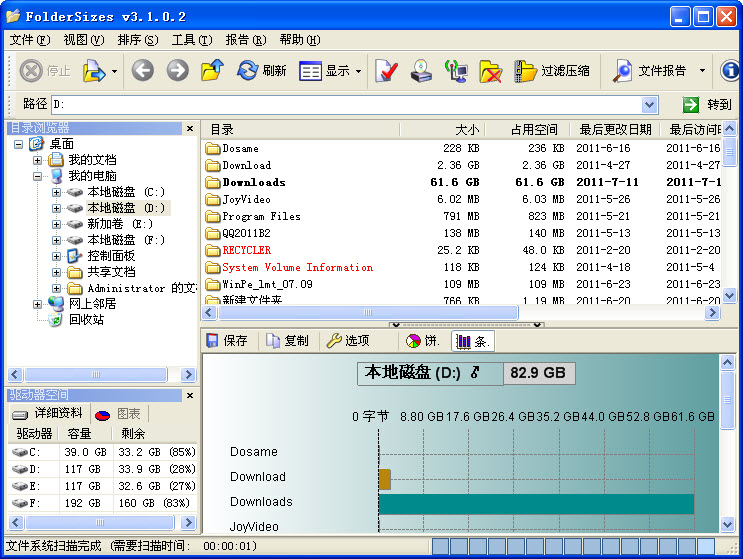Switch chart to 饼 pie view
The height and width of the screenshot is (559, 743).
pos(423,341)
